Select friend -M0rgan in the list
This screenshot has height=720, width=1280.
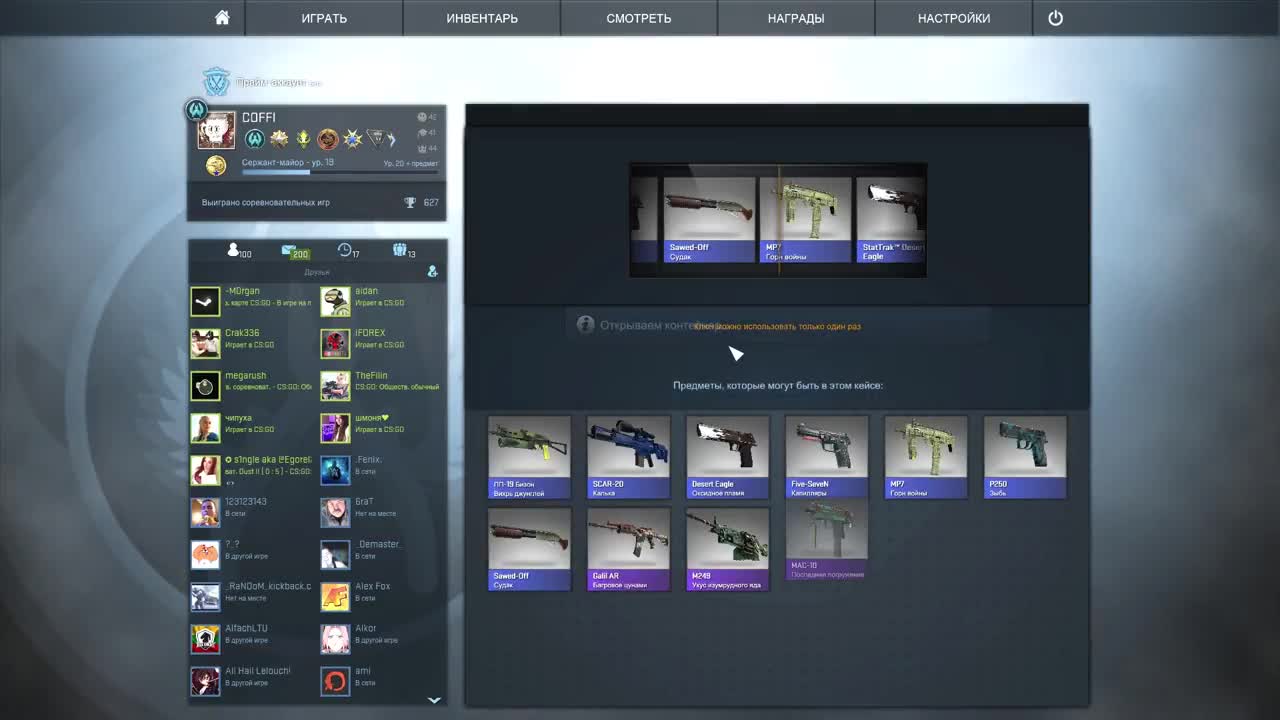[252, 301]
